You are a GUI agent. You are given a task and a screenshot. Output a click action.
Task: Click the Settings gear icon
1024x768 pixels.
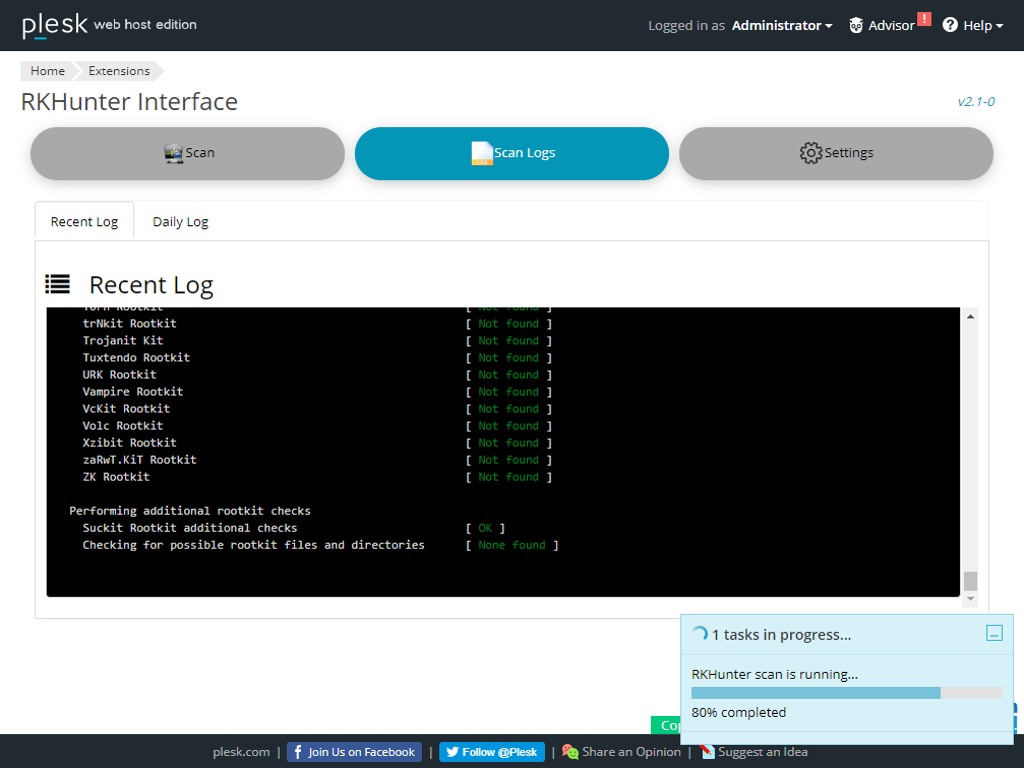tap(810, 153)
